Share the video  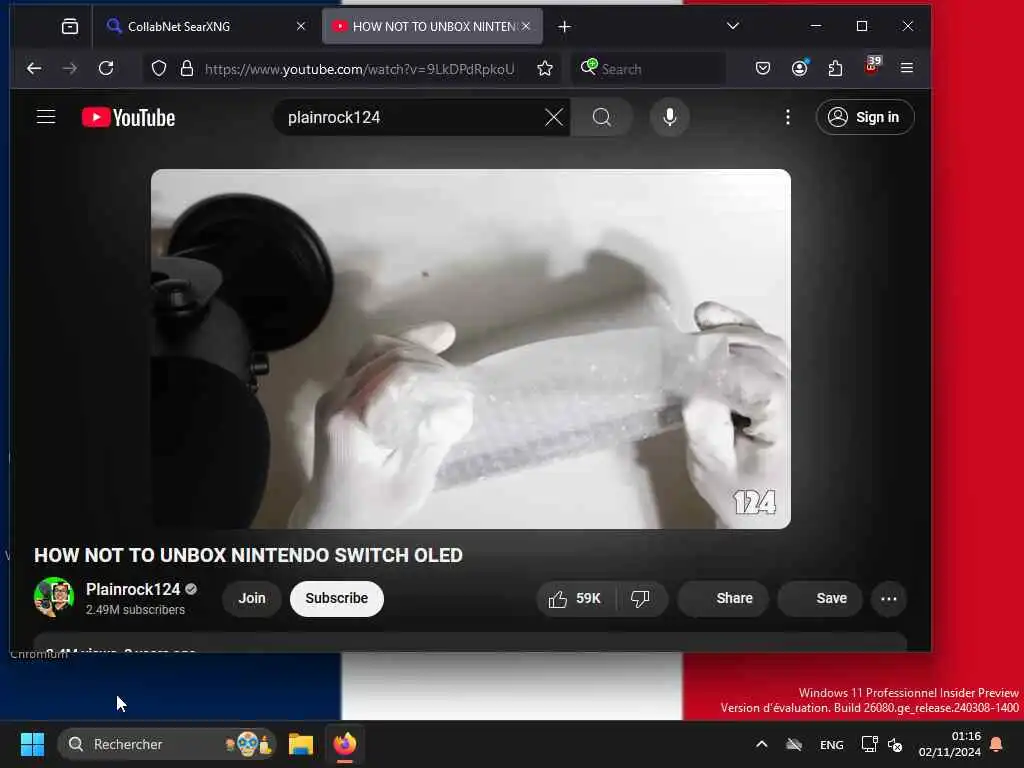pyautogui.click(x=723, y=598)
